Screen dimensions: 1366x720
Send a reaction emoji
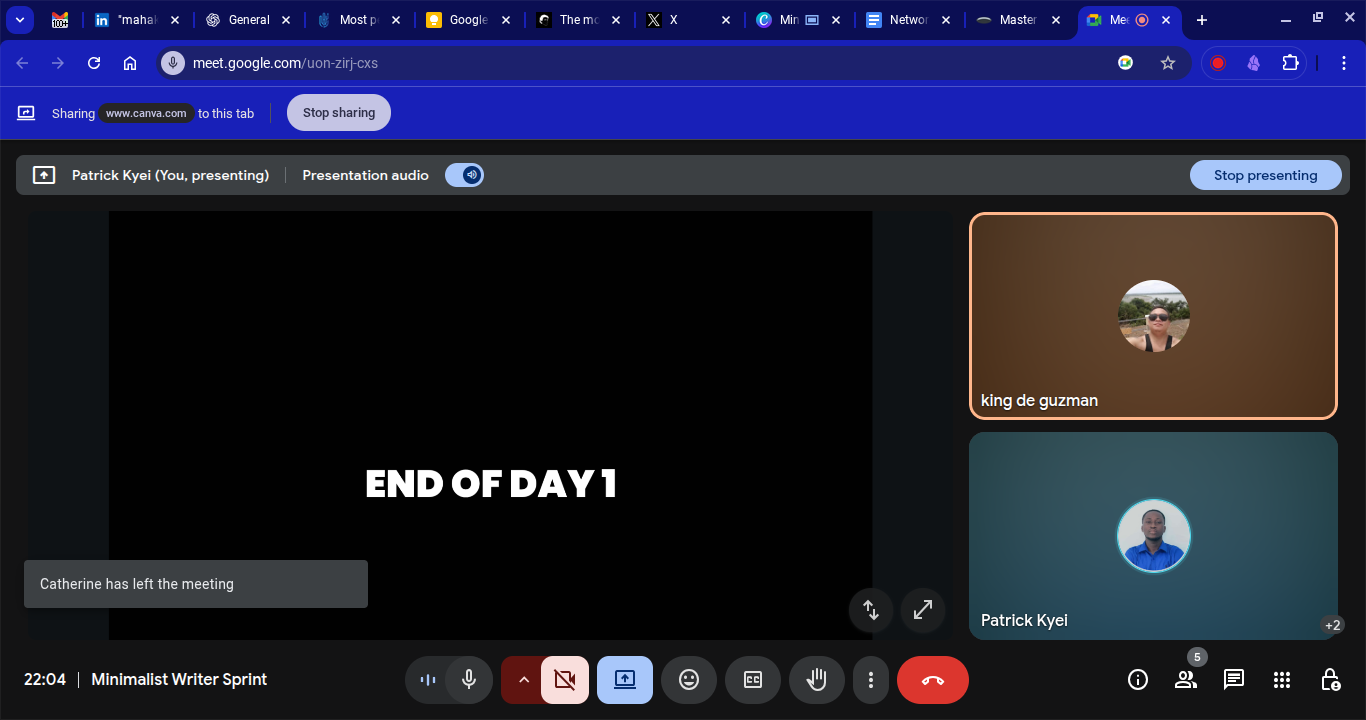689,680
